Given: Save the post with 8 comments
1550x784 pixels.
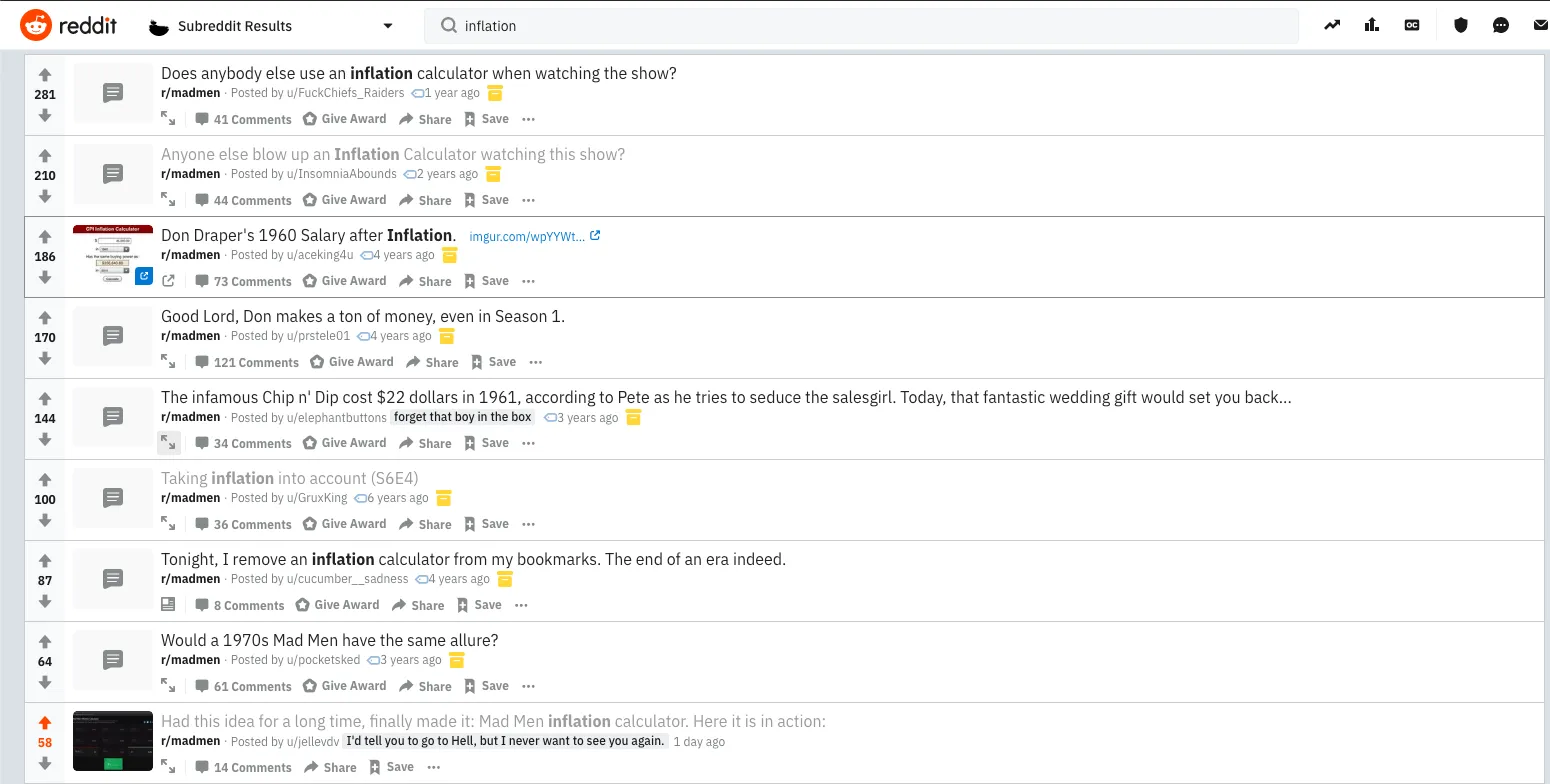Looking at the screenshot, I should click(479, 605).
